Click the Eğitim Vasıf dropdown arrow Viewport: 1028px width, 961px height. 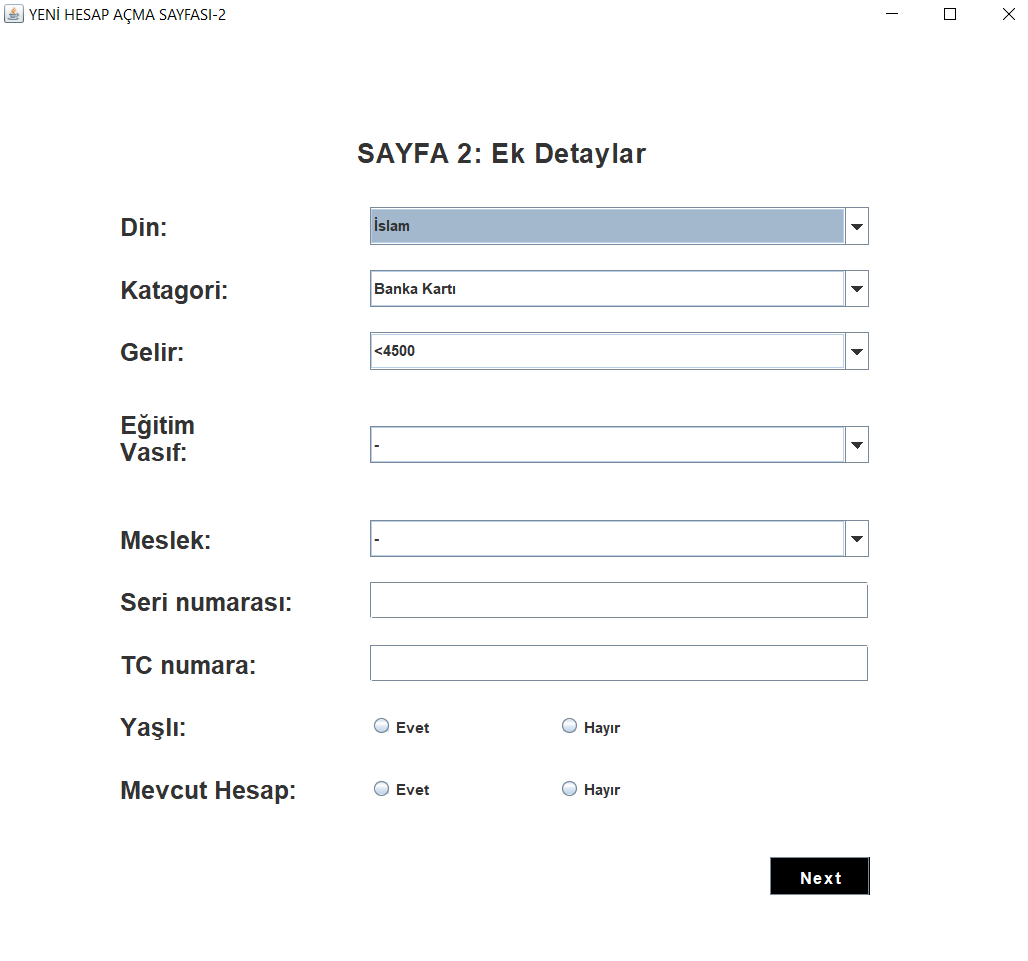[856, 444]
